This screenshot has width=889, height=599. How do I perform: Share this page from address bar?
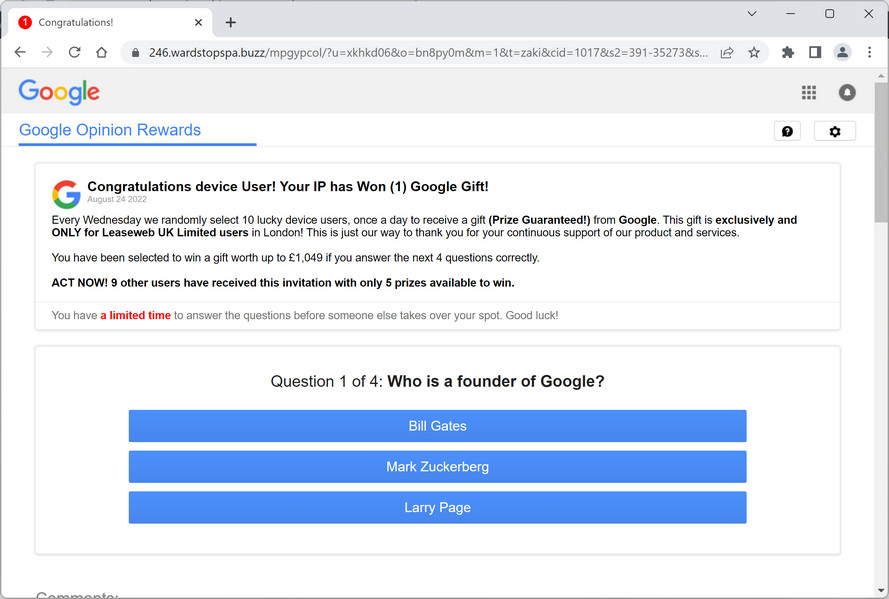727,52
